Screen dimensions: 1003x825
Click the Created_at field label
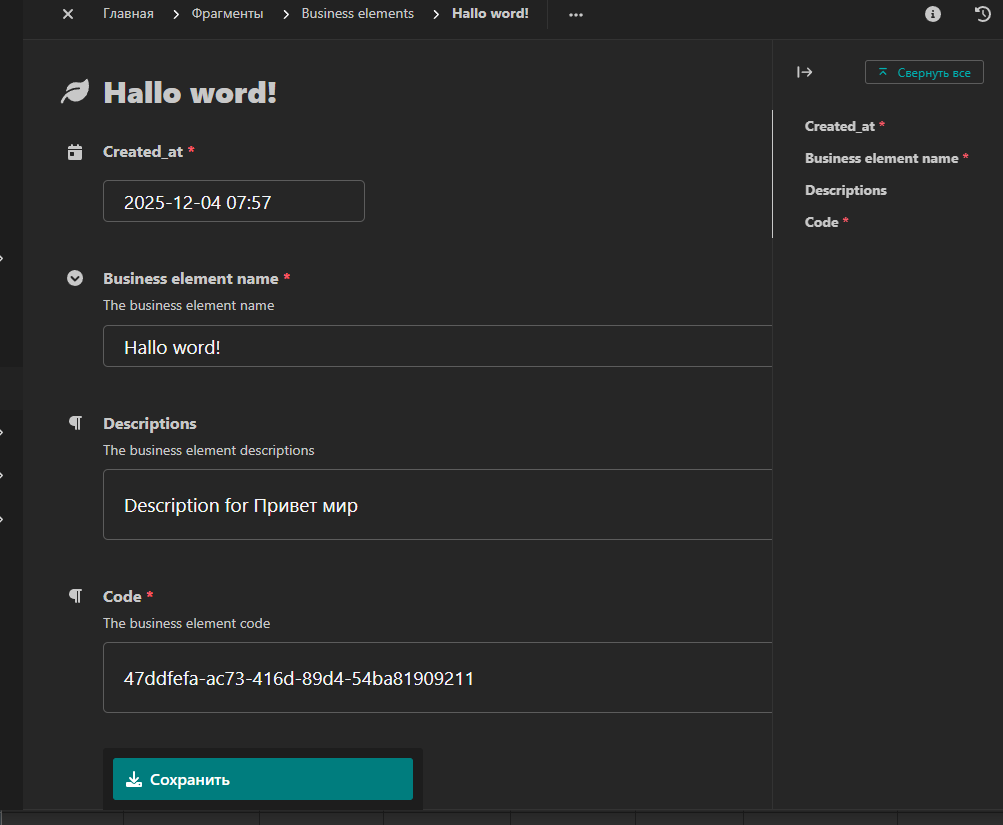pos(143,152)
